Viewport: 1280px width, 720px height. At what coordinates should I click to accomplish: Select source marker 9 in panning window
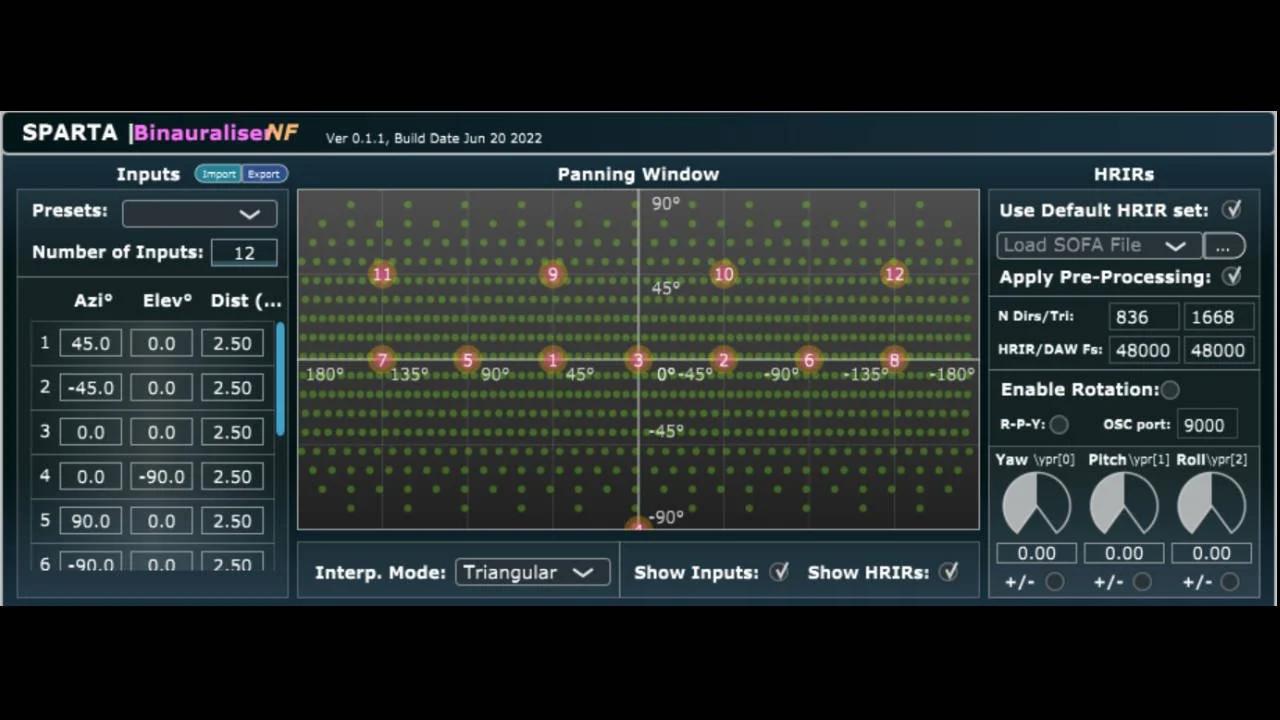(553, 274)
